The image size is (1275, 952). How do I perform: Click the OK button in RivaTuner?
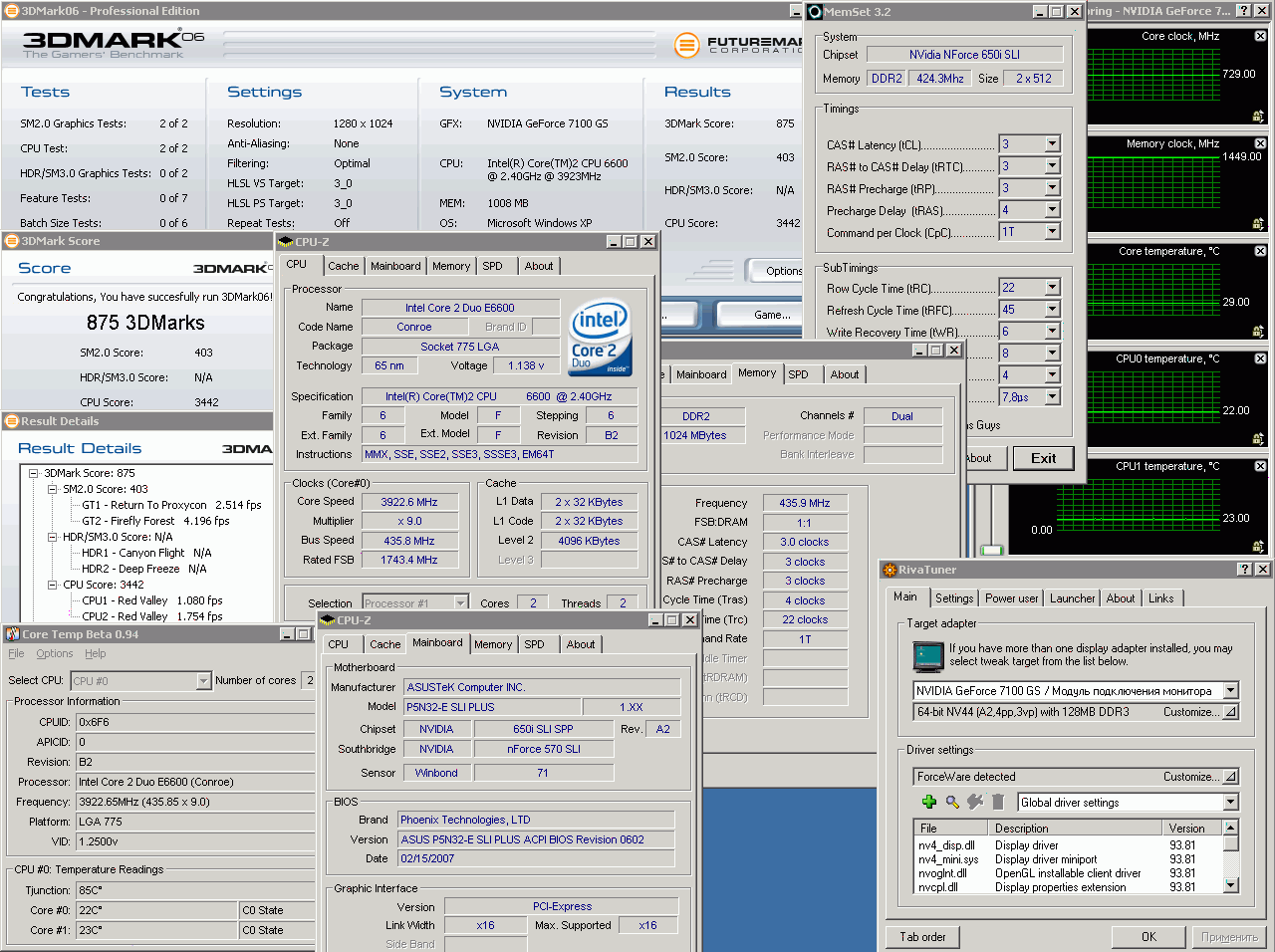[x=1149, y=937]
